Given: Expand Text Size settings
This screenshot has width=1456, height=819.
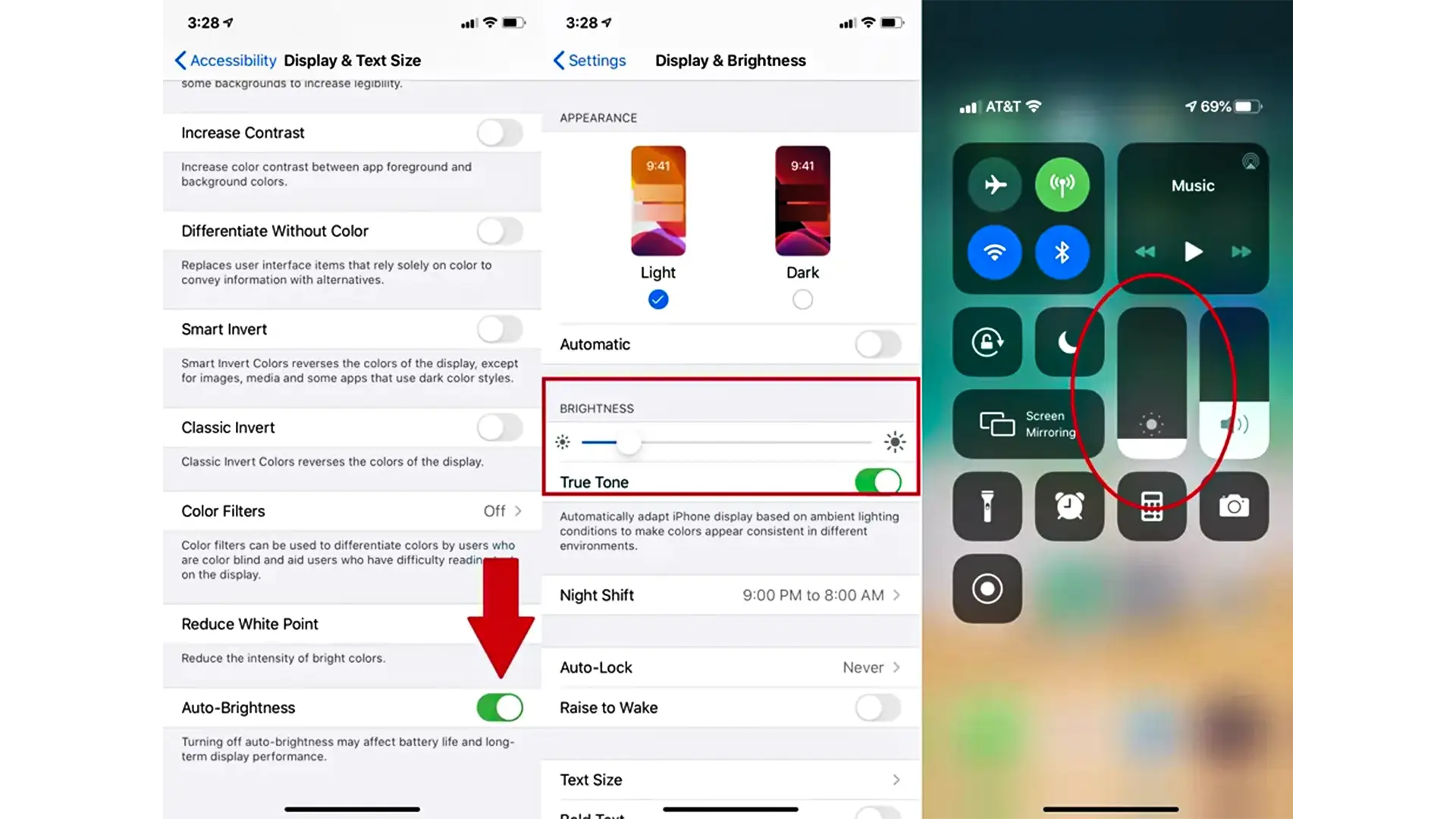Looking at the screenshot, I should [730, 779].
